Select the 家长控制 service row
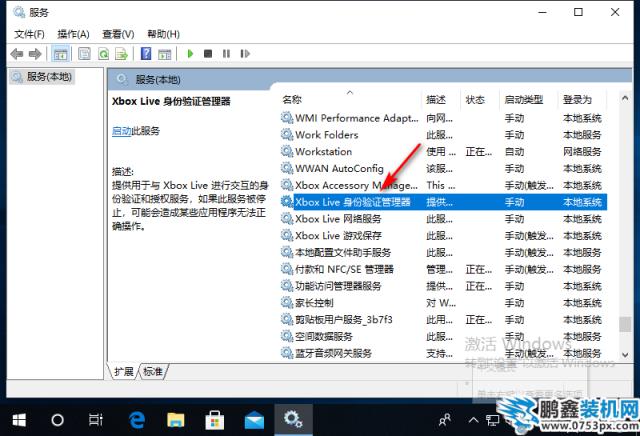This screenshot has height=436, width=640. (444, 303)
